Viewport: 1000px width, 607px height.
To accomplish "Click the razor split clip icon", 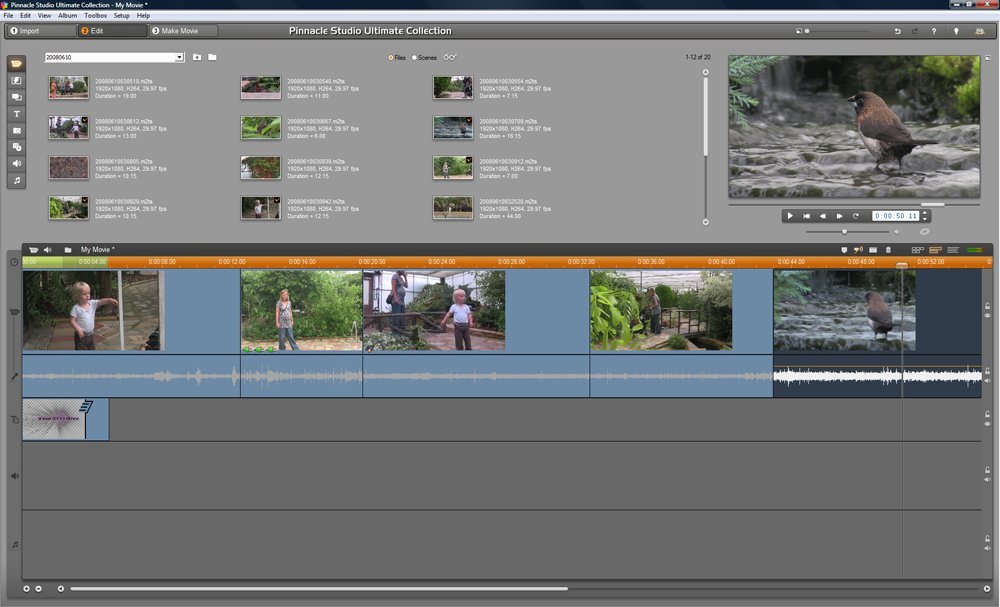I will (x=873, y=250).
